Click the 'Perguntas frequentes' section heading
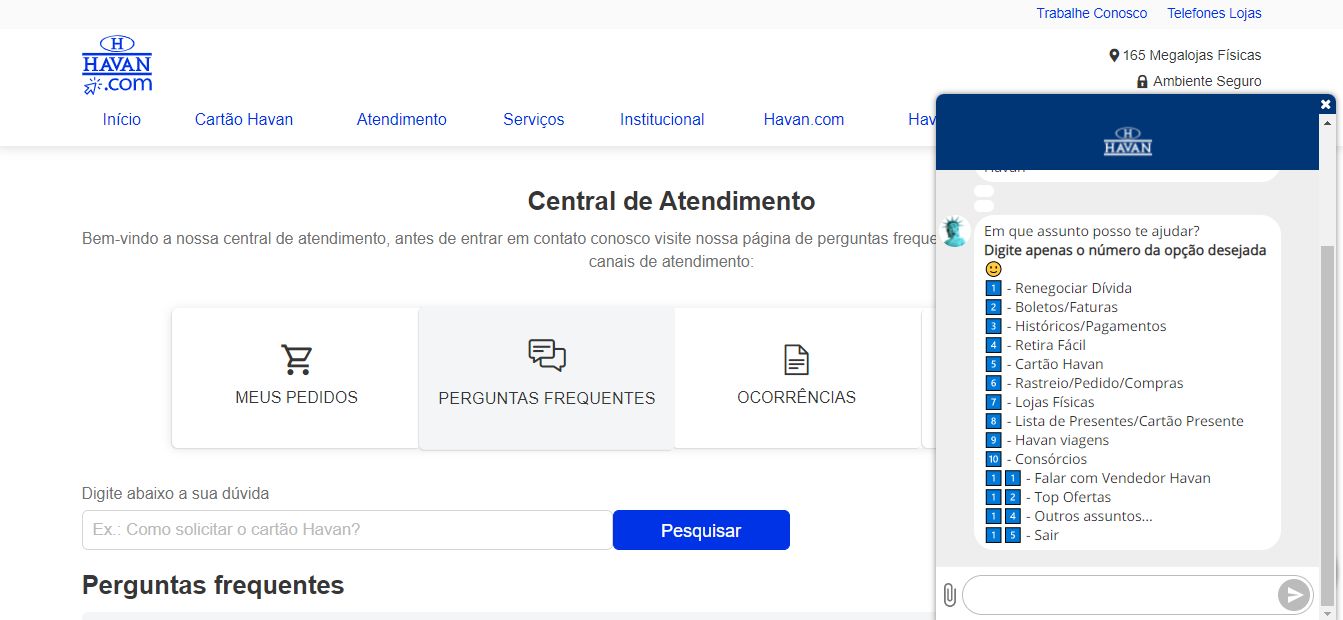1343x620 pixels. click(x=213, y=585)
